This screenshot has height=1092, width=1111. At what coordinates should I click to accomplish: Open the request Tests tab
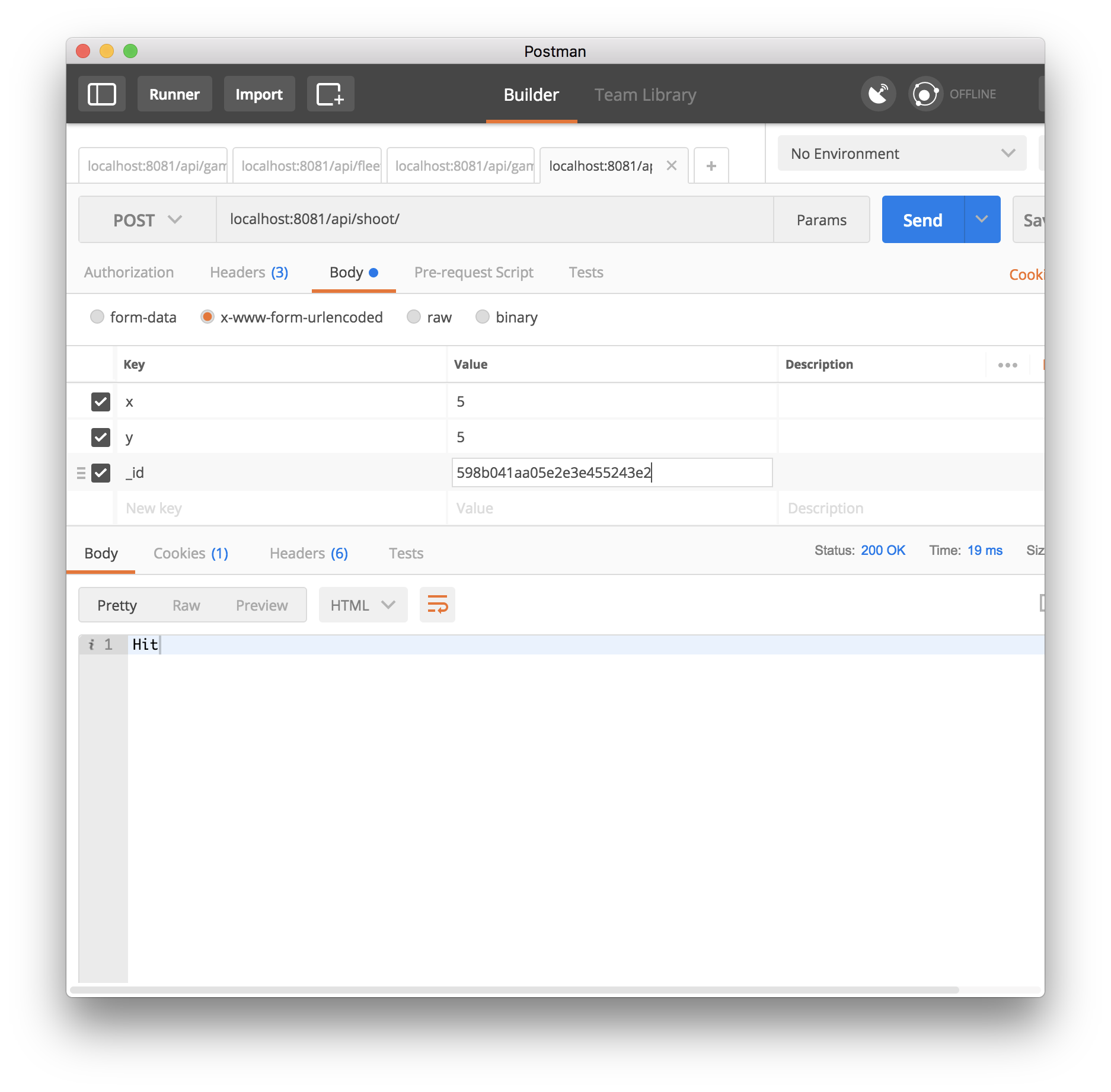[586, 272]
